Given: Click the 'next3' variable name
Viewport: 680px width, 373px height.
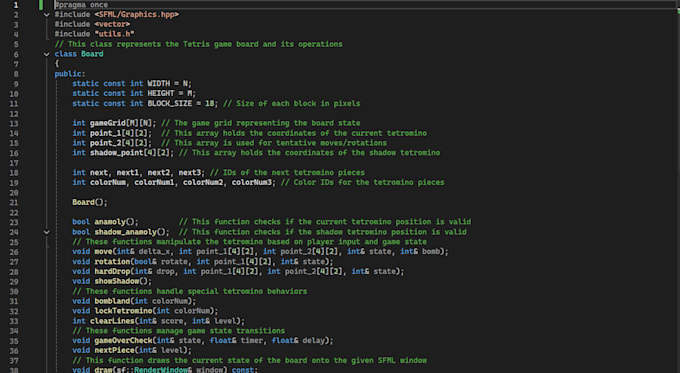Looking at the screenshot, I should (x=190, y=172).
